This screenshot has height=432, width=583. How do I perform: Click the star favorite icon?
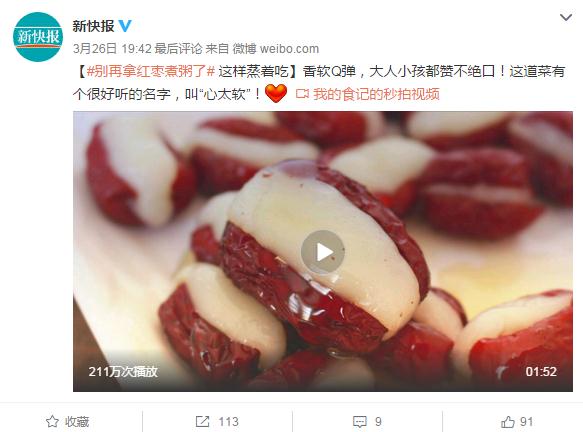52,422
